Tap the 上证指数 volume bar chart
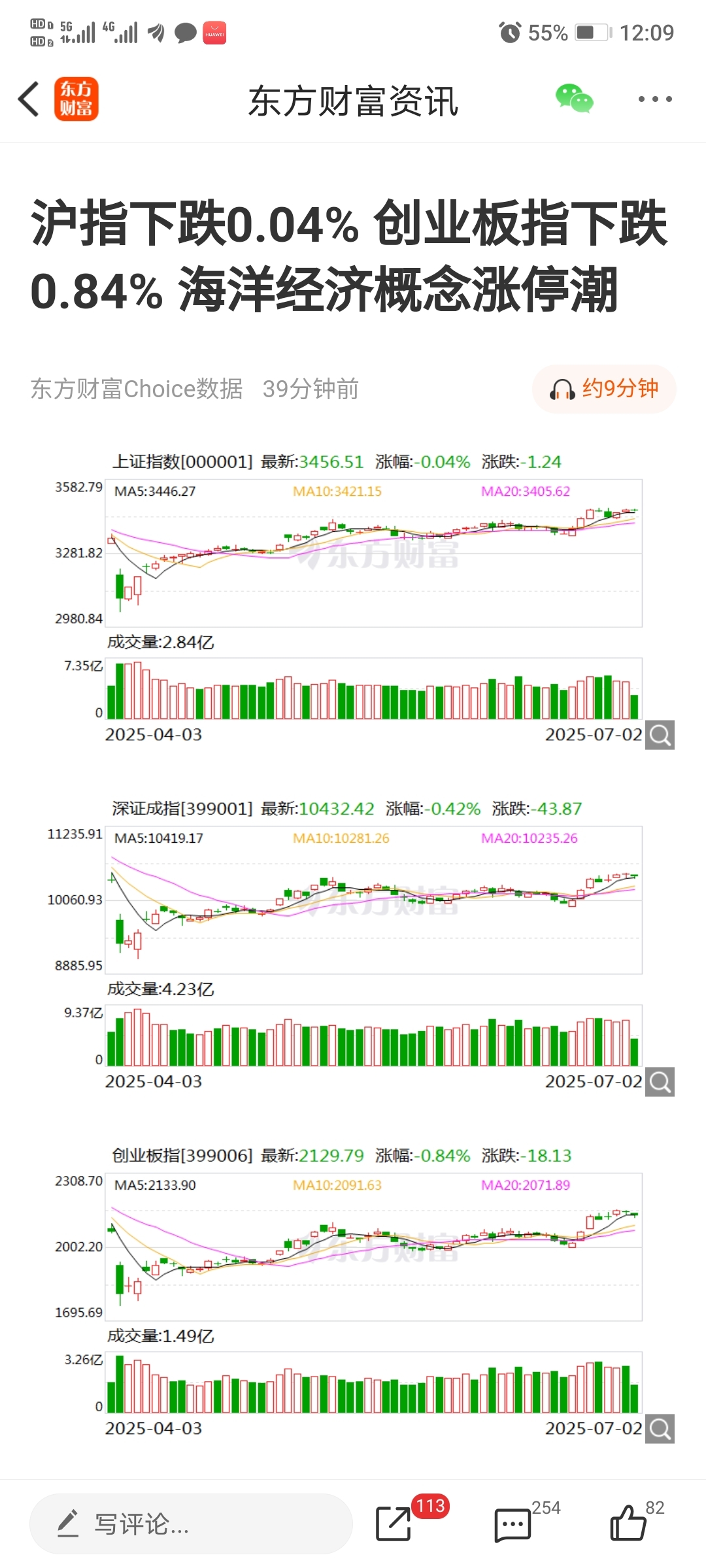 click(374, 689)
